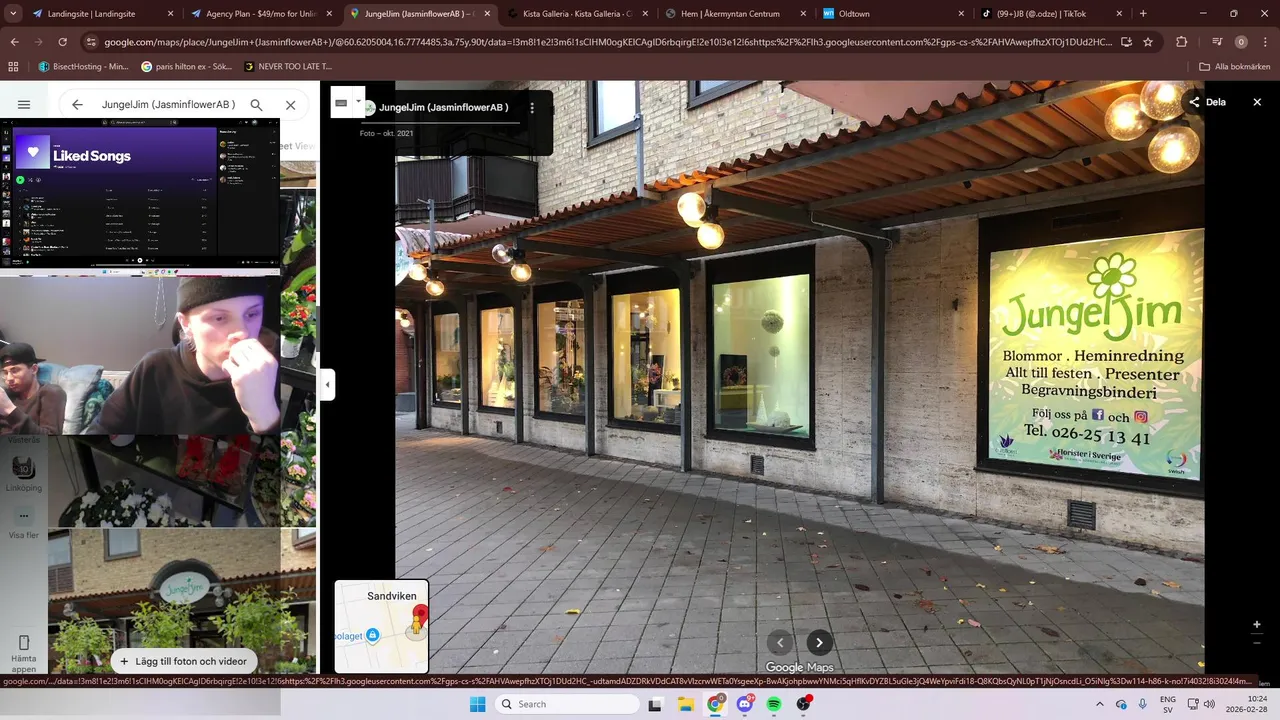The width and height of the screenshot is (1280, 720).
Task: Click the search magnifier in Maps
Action: coord(256,104)
